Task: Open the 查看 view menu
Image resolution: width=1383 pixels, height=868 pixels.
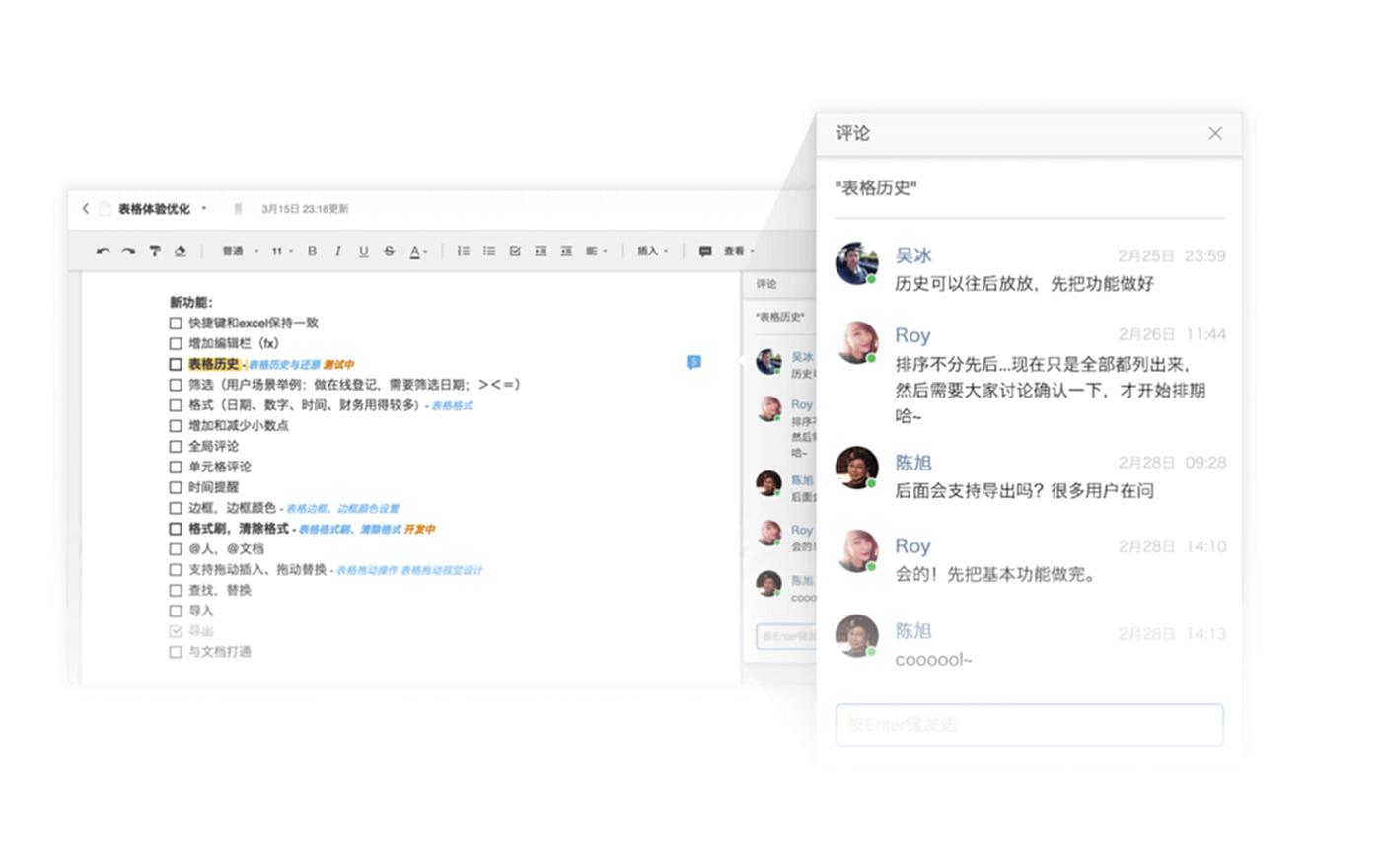Action: [738, 252]
